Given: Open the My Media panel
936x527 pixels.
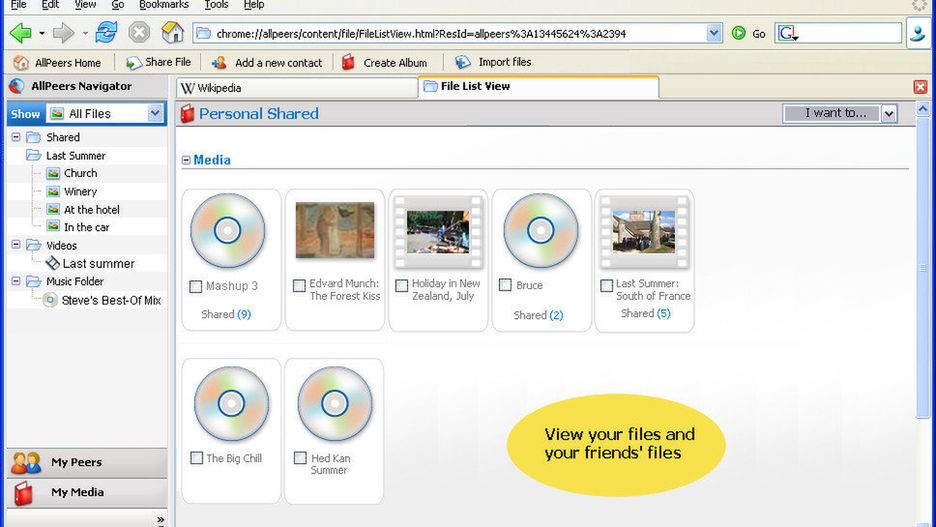Looking at the screenshot, I should pos(87,493).
